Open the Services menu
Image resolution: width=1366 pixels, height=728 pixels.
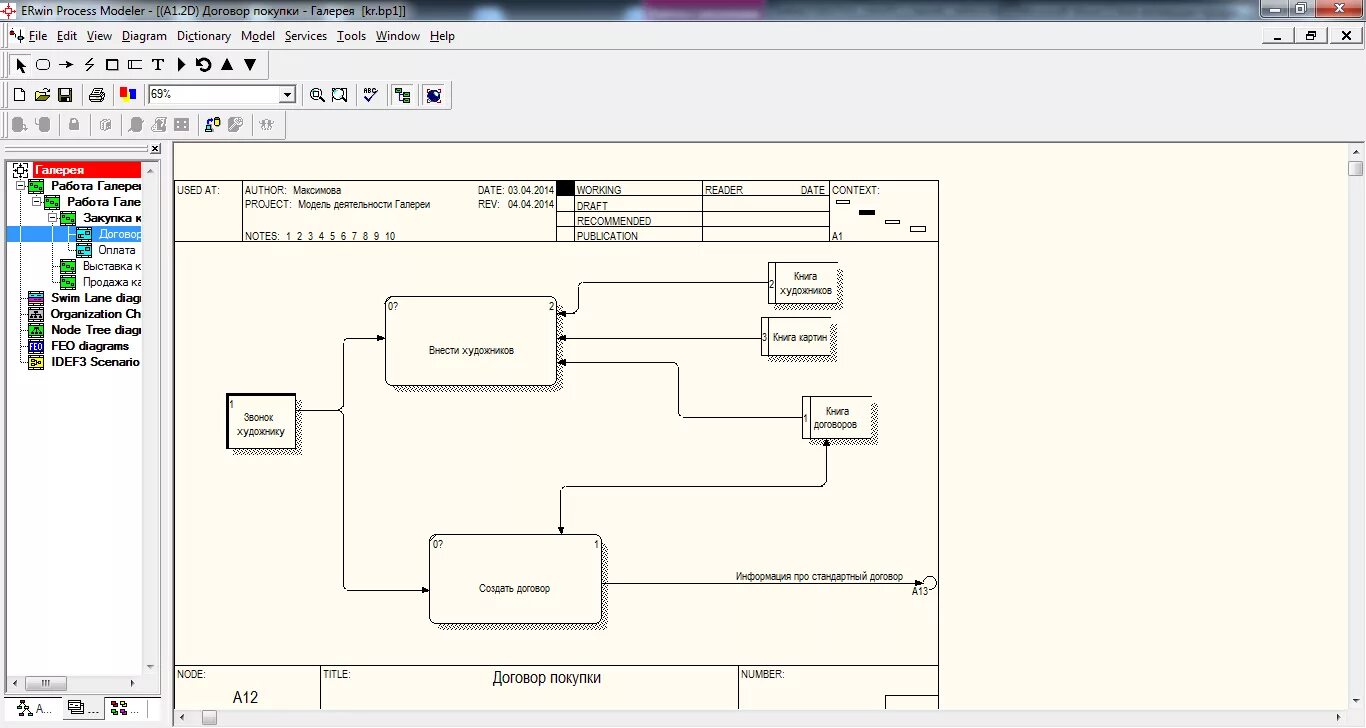(306, 36)
